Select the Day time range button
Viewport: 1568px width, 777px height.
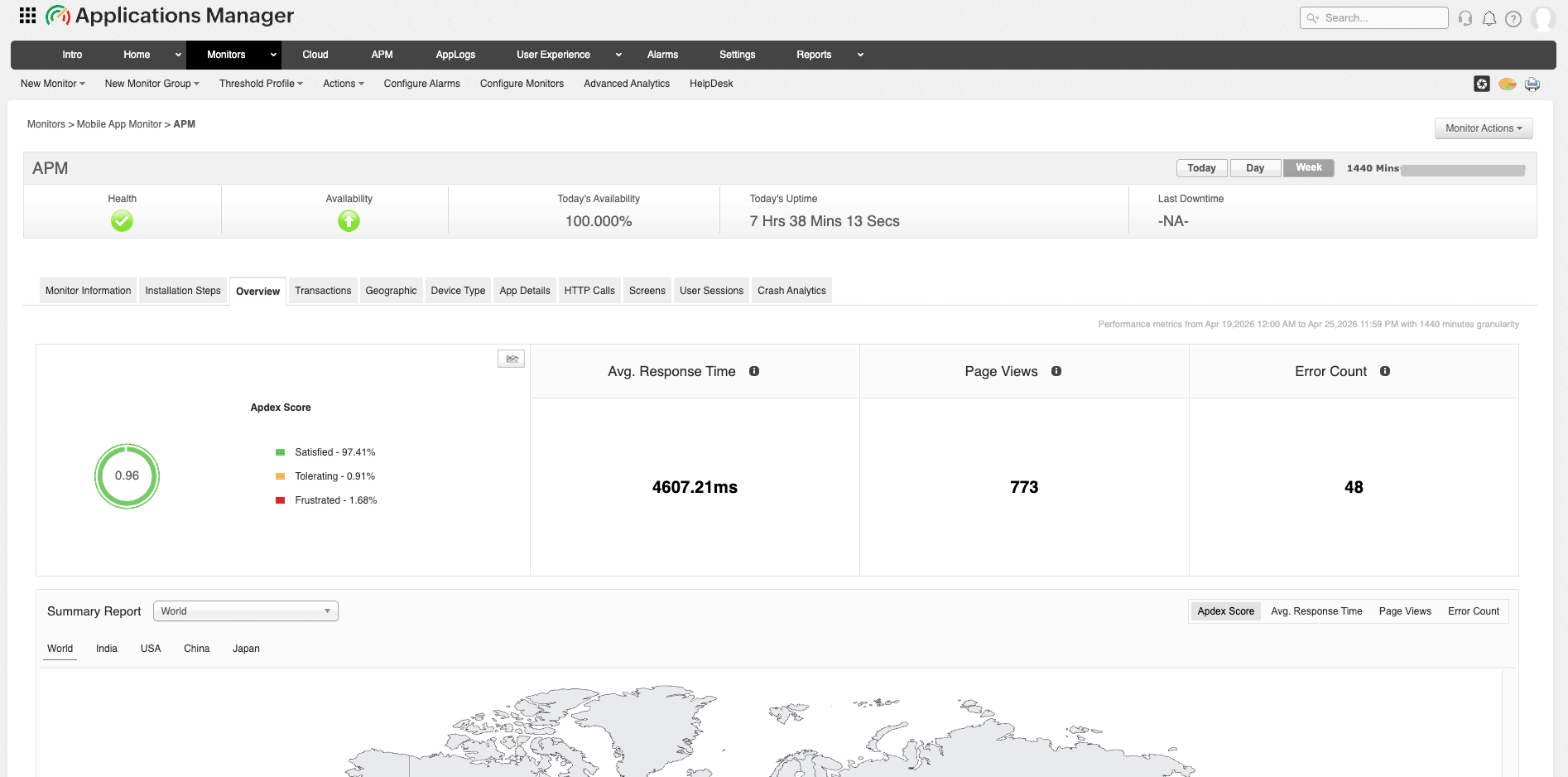1255,168
